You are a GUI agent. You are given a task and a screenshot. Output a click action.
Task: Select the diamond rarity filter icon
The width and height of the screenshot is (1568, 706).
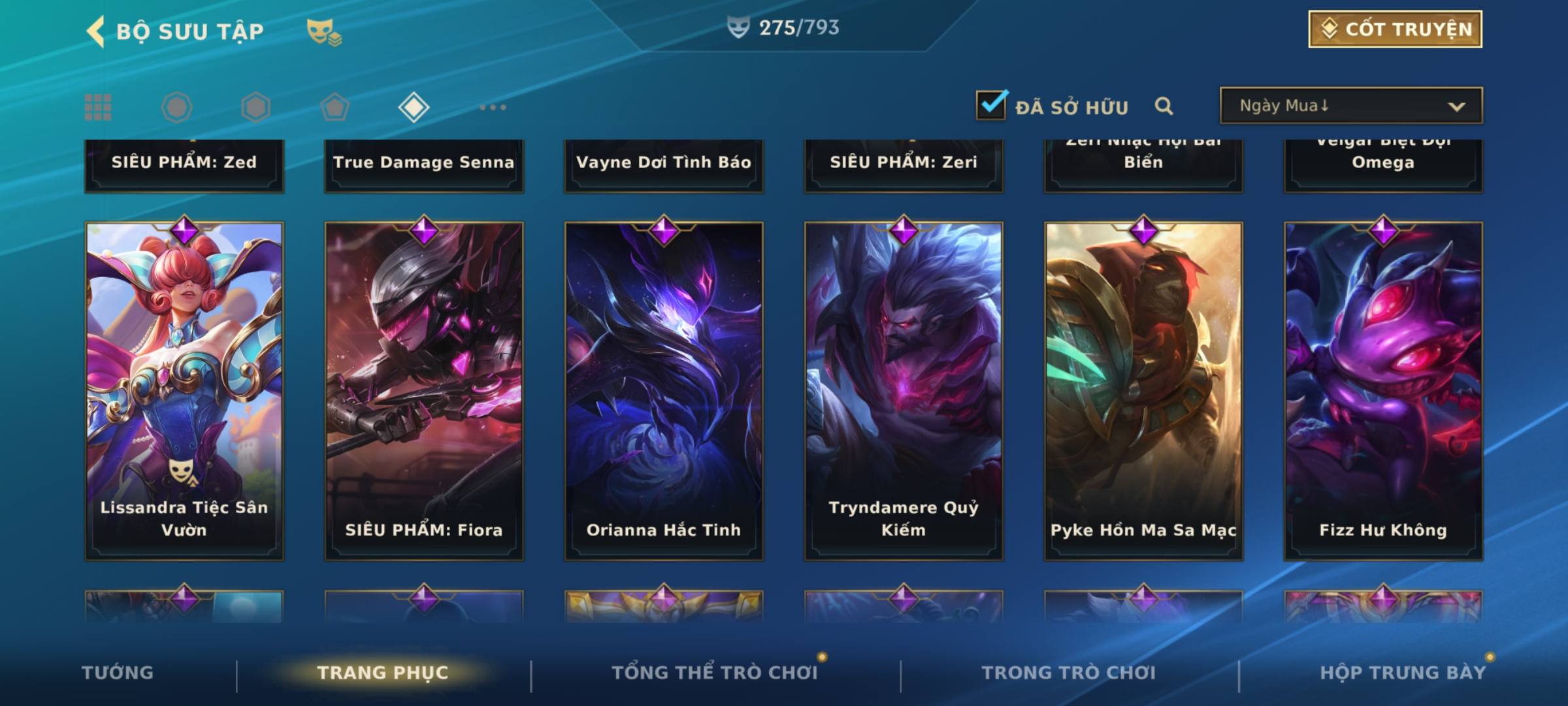414,107
